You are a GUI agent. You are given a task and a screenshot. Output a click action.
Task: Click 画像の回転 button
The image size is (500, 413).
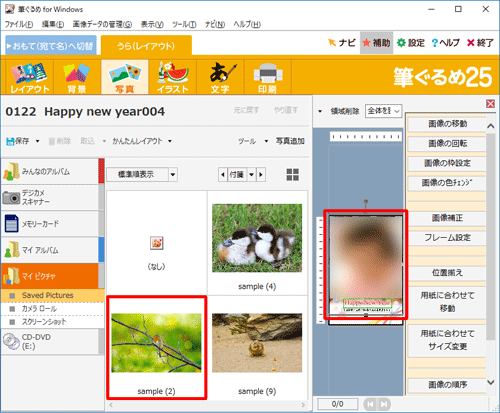[447, 144]
